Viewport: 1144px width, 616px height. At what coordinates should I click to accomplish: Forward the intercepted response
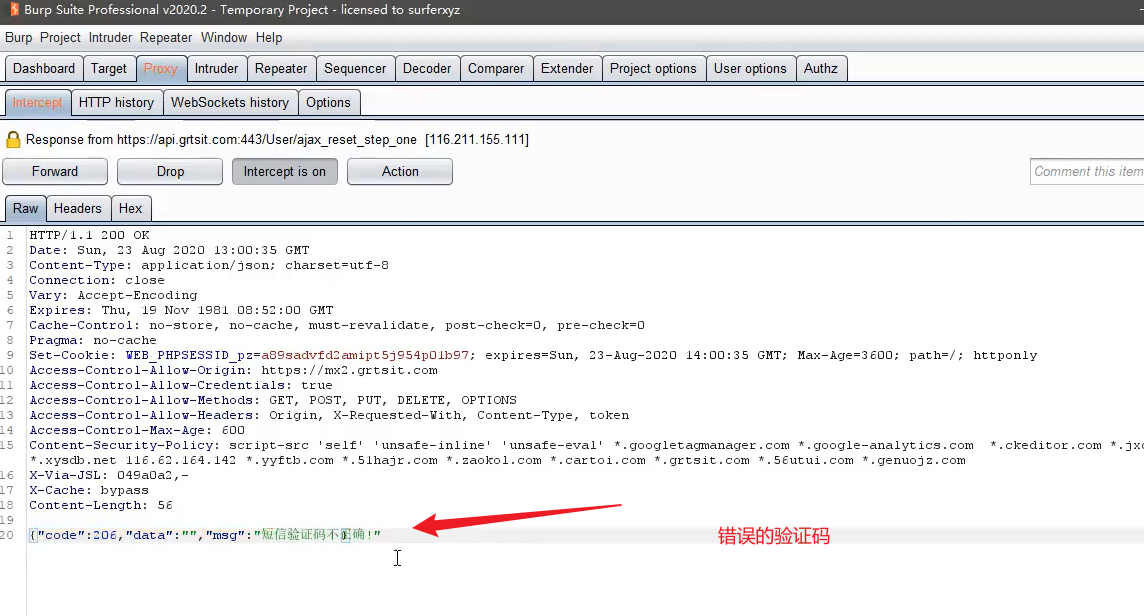tap(55, 172)
